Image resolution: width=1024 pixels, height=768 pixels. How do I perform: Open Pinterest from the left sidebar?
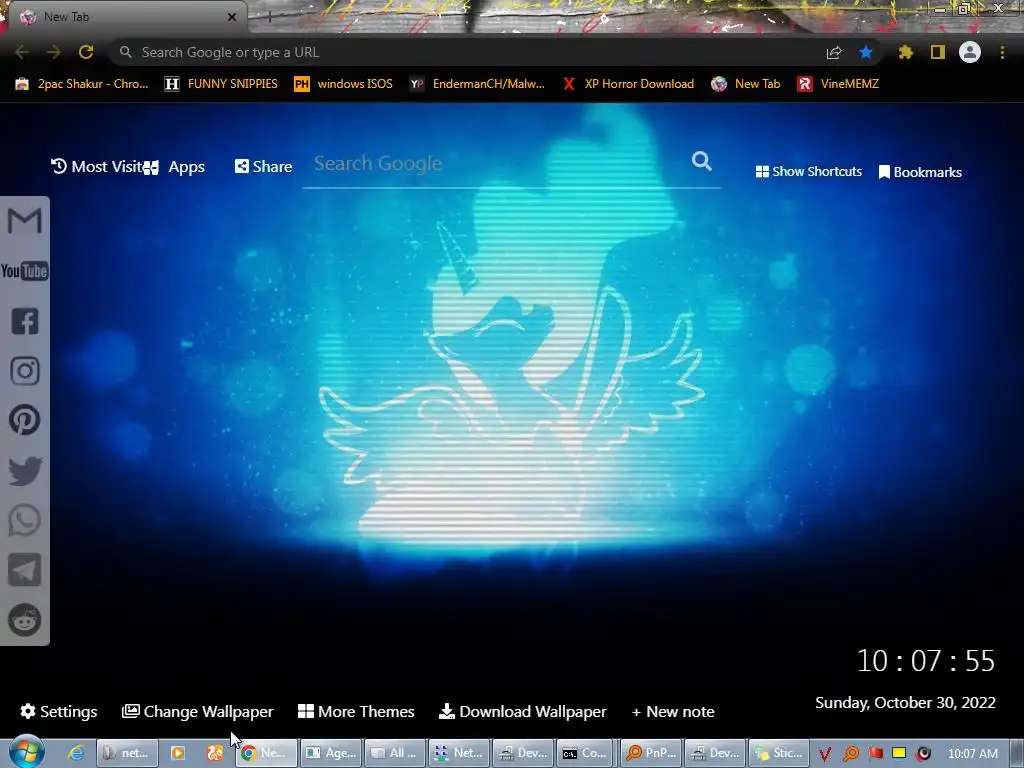point(25,420)
